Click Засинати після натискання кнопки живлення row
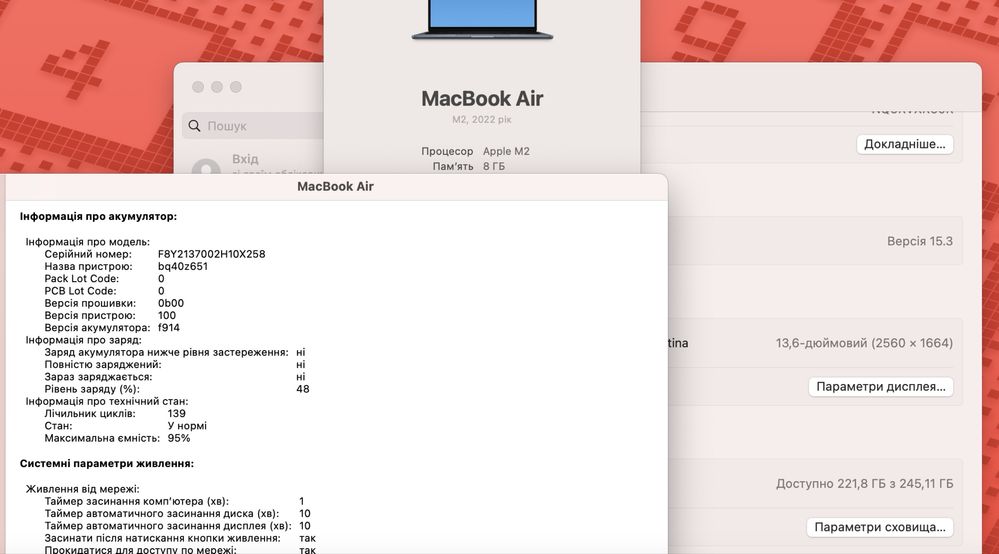This screenshot has width=999, height=554. click(x=180, y=538)
